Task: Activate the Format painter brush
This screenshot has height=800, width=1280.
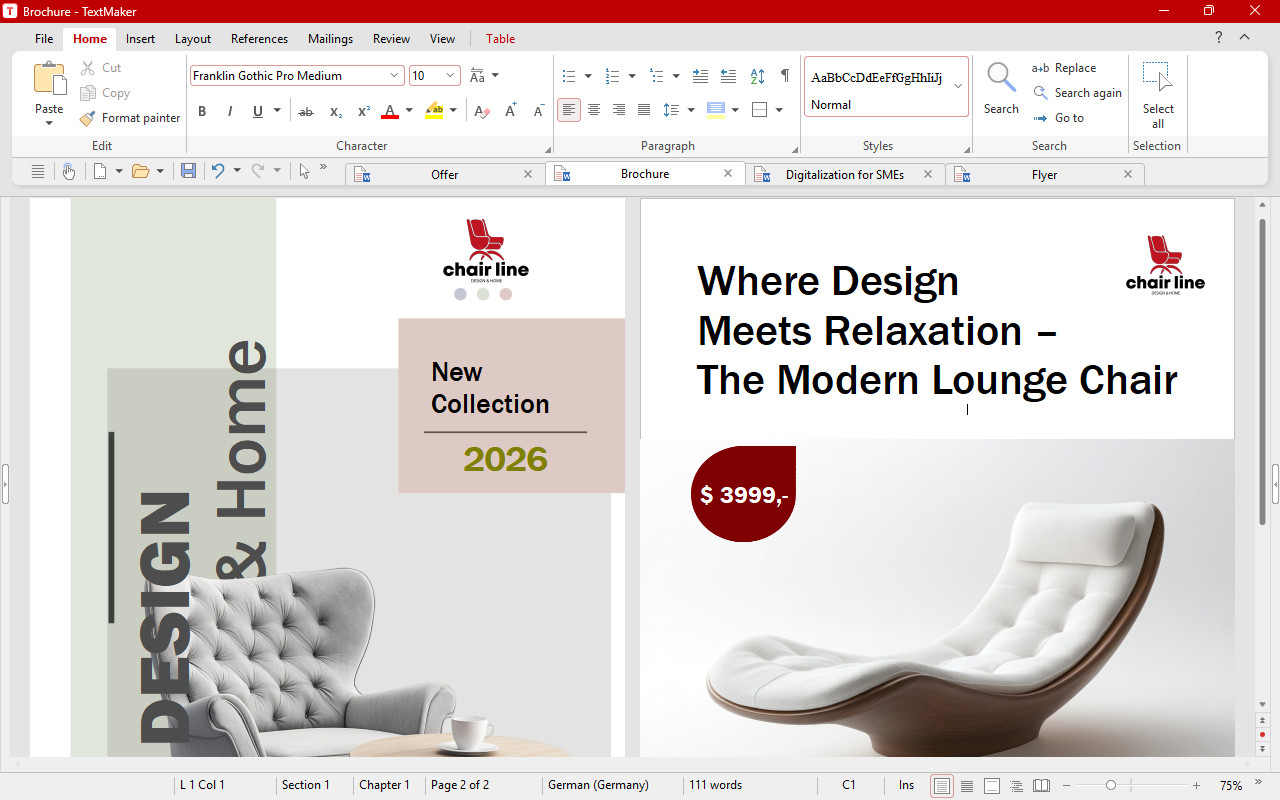Action: click(x=130, y=118)
